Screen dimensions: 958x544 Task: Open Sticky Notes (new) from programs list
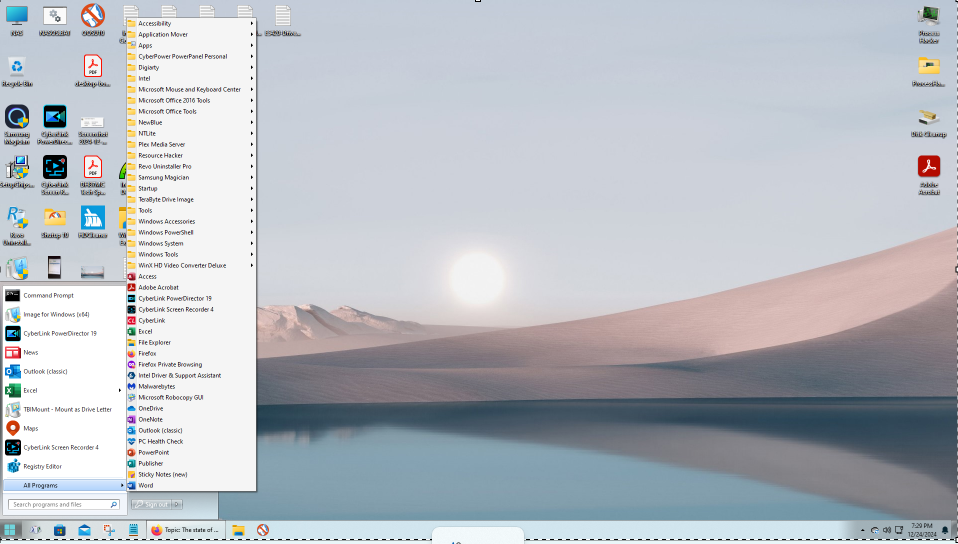[x=191, y=474]
